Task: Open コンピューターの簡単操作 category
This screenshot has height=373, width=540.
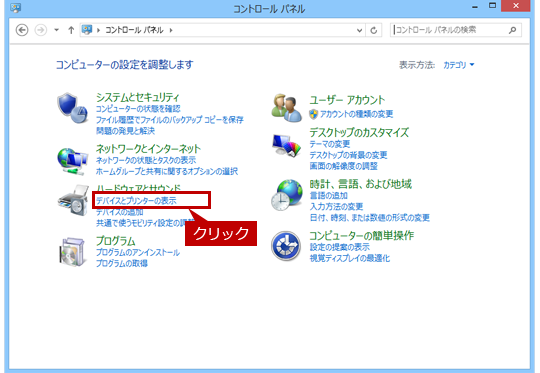Action: [x=361, y=236]
